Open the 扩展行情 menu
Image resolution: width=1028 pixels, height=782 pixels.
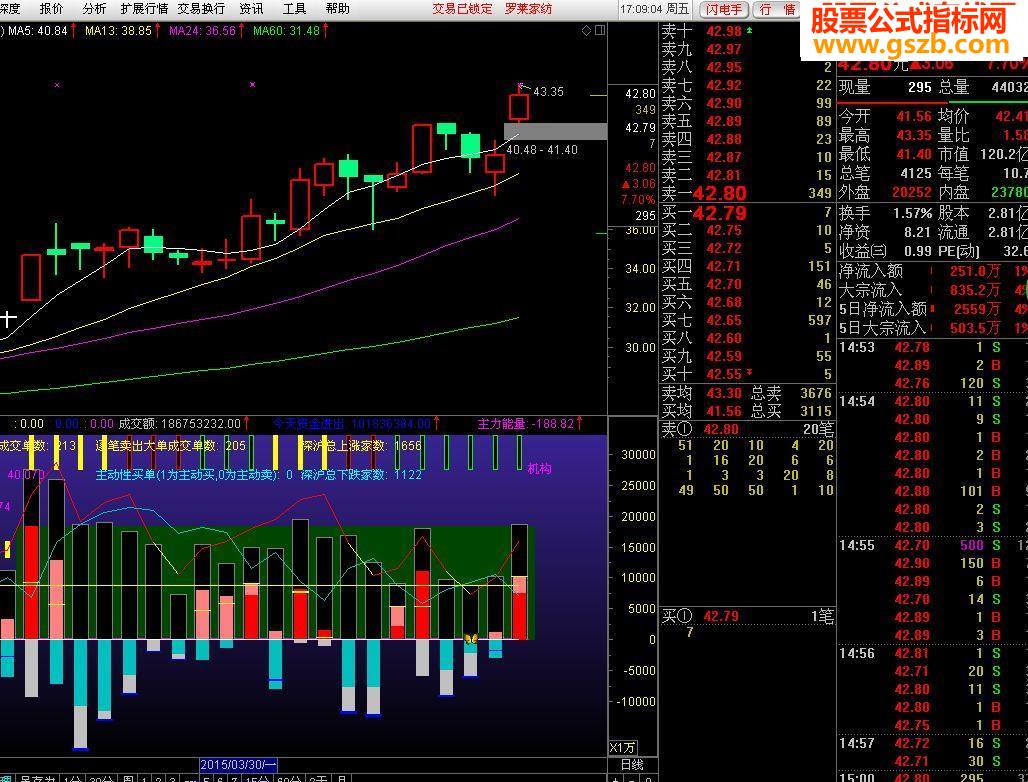pos(145,9)
